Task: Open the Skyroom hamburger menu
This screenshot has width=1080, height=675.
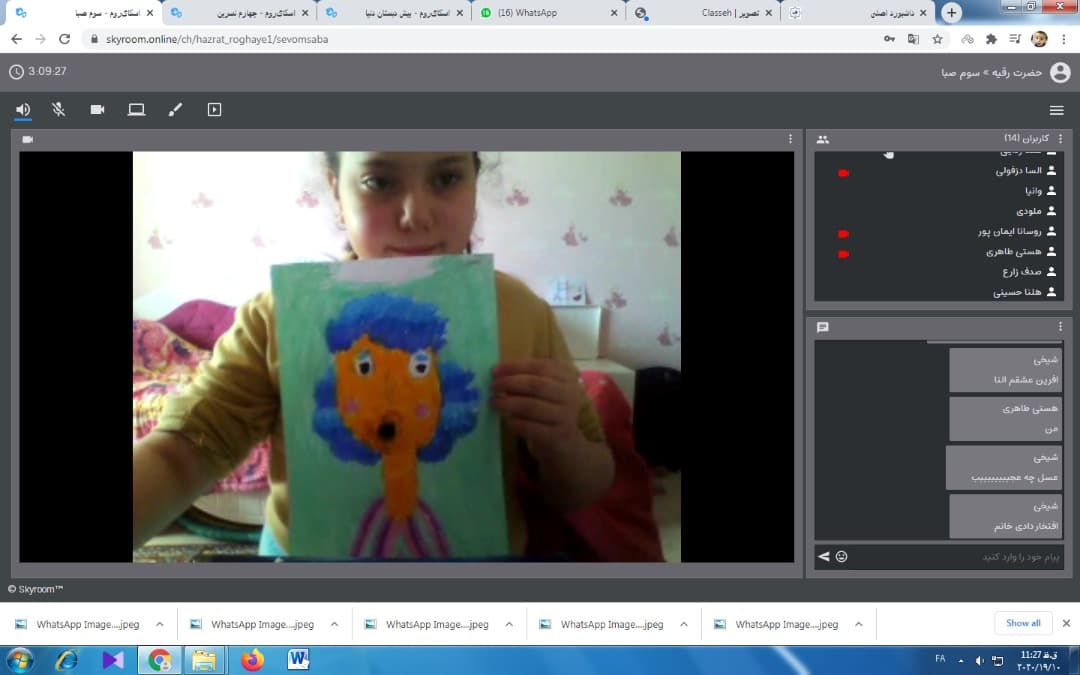Action: click(x=1056, y=110)
